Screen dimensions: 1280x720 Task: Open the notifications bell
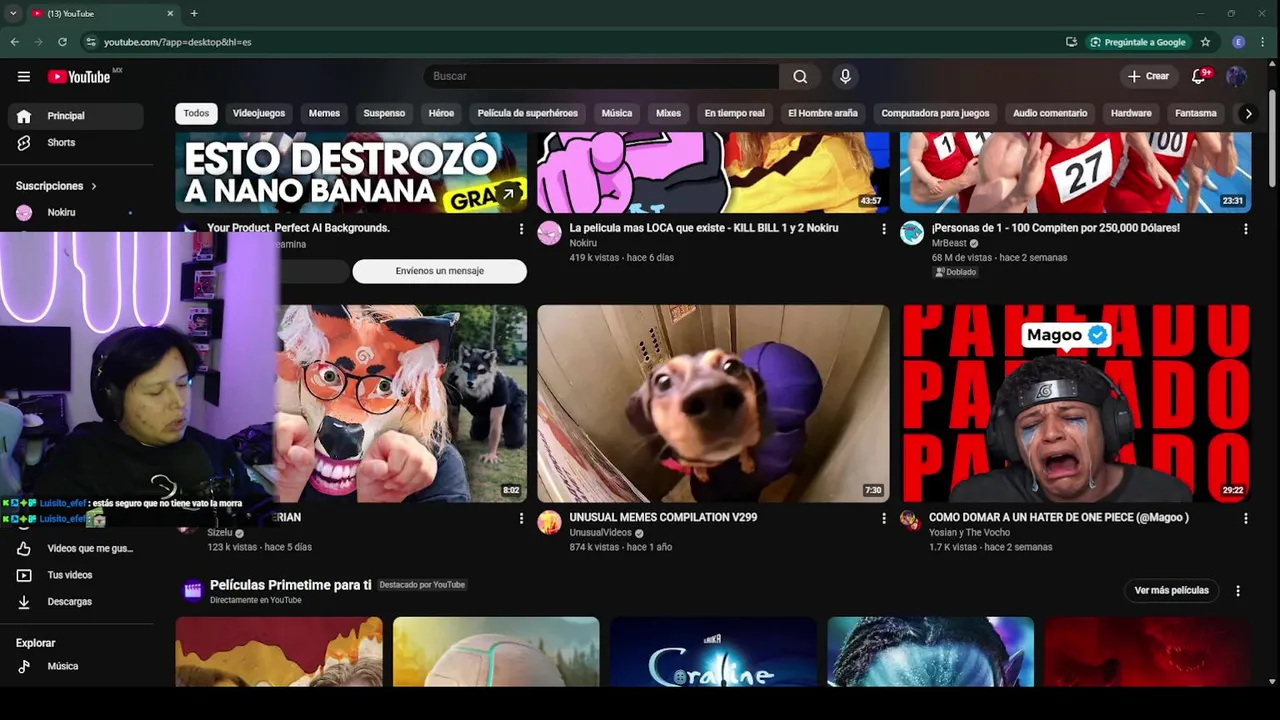[1199, 76]
